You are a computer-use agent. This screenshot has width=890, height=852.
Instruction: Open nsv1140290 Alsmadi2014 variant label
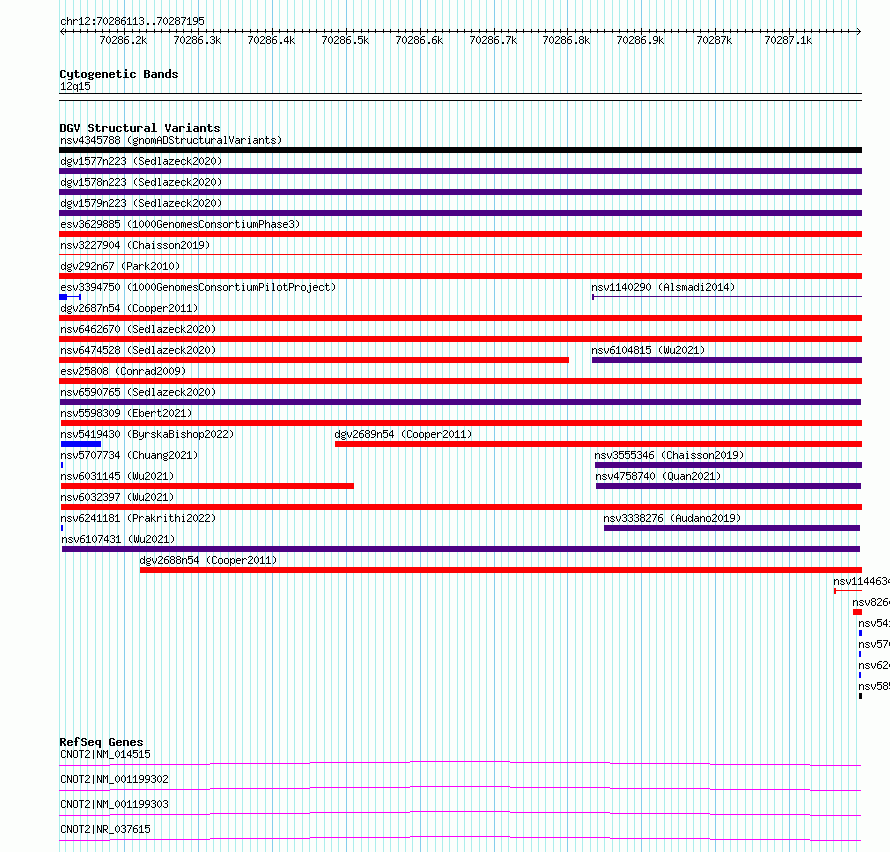click(x=663, y=287)
